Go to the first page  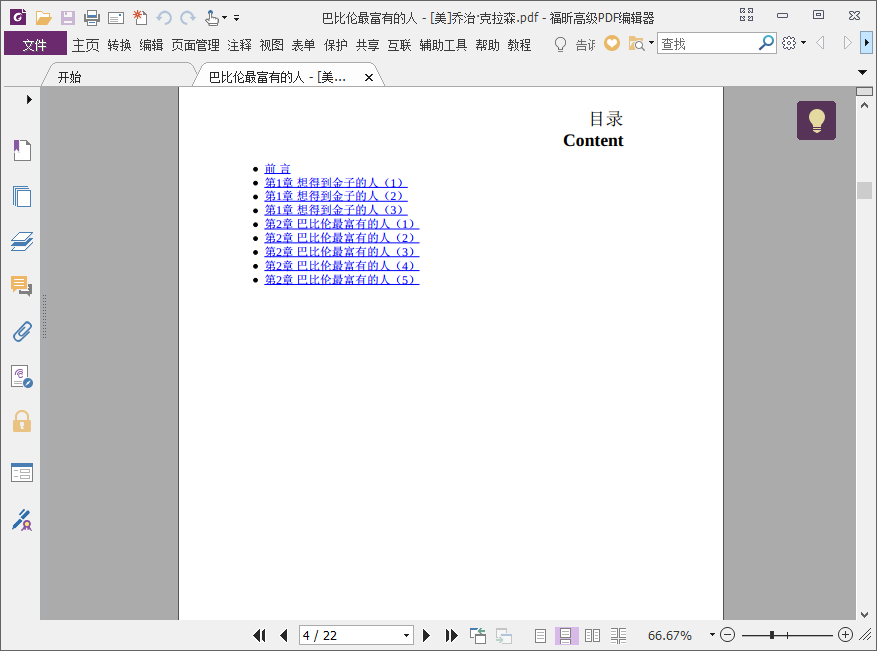[x=259, y=635]
